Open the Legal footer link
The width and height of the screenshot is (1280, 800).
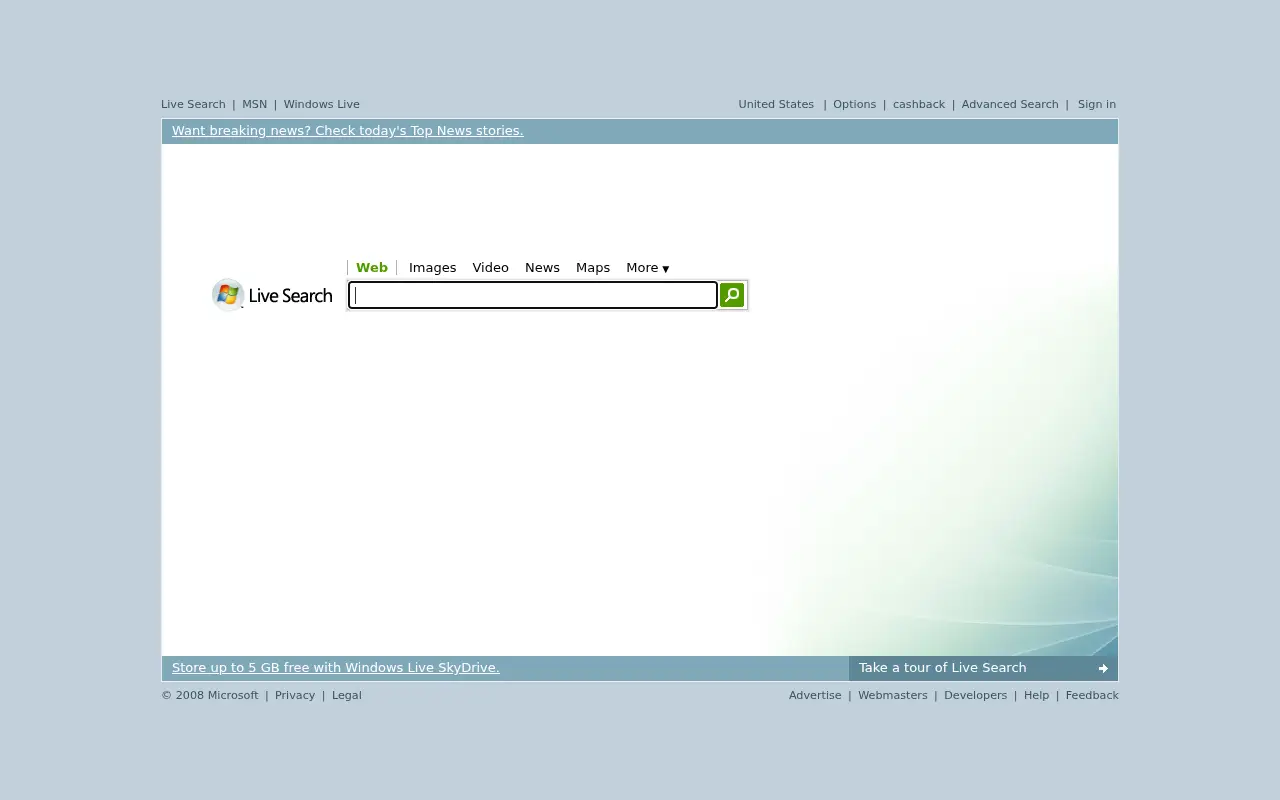347,695
